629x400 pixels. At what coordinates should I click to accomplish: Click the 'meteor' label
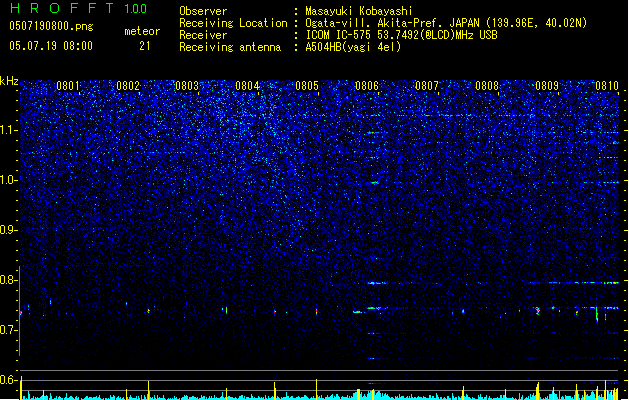click(142, 31)
